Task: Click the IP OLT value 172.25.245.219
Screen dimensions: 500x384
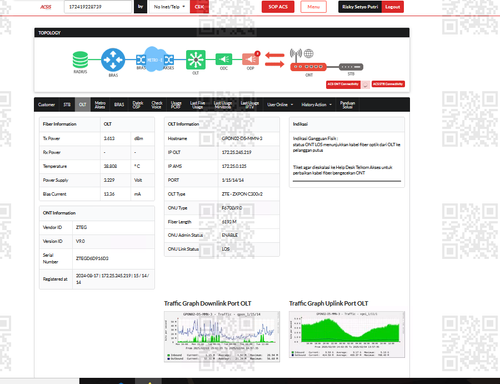Action: click(237, 152)
